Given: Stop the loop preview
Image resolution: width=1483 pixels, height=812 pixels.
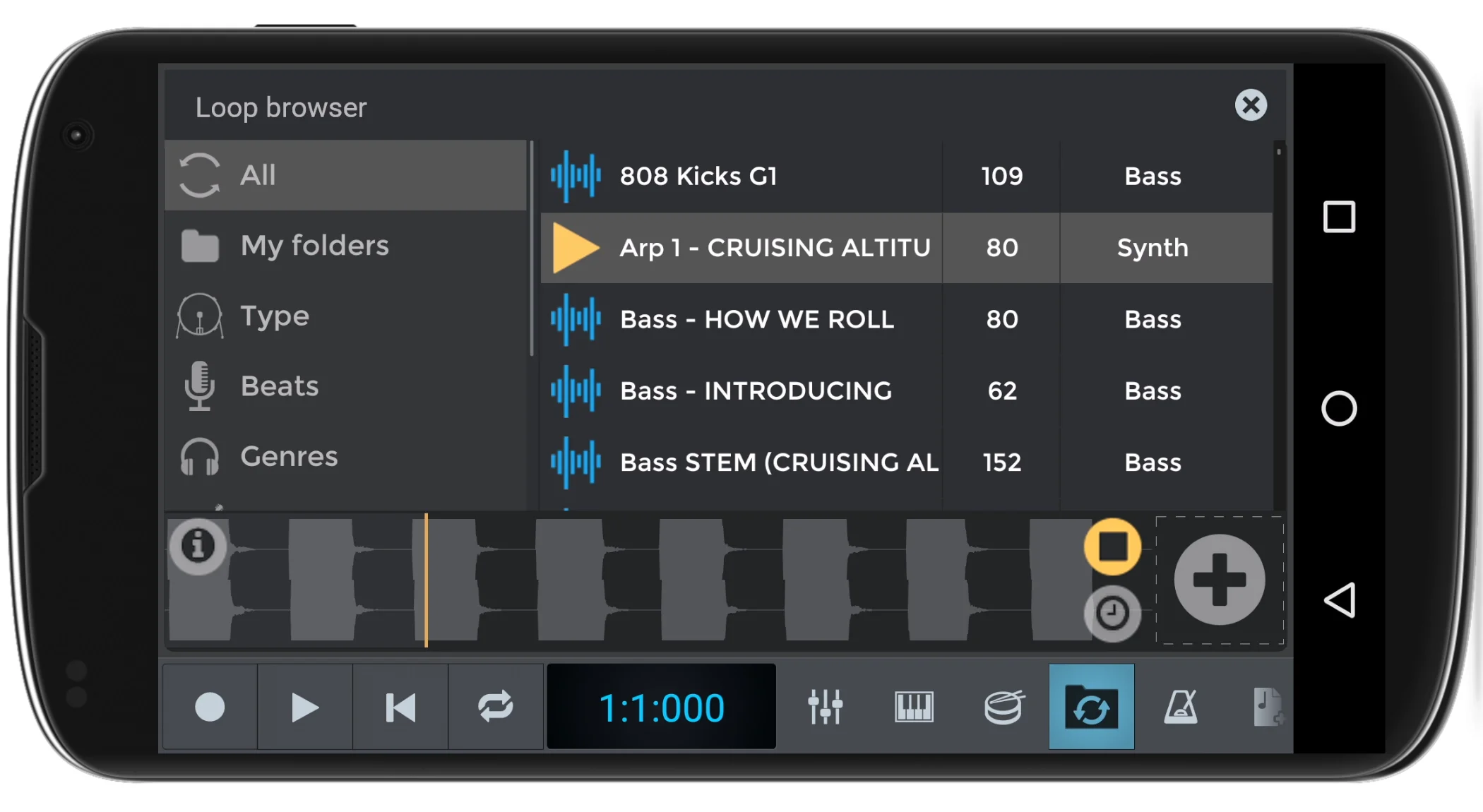Looking at the screenshot, I should click(1112, 547).
